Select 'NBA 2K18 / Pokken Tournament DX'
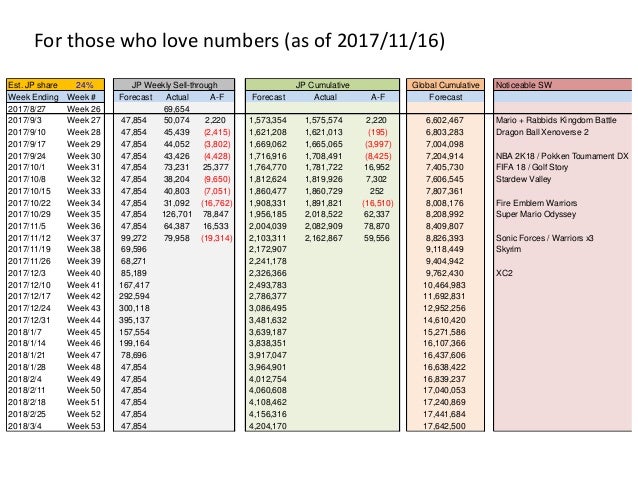 [562, 156]
